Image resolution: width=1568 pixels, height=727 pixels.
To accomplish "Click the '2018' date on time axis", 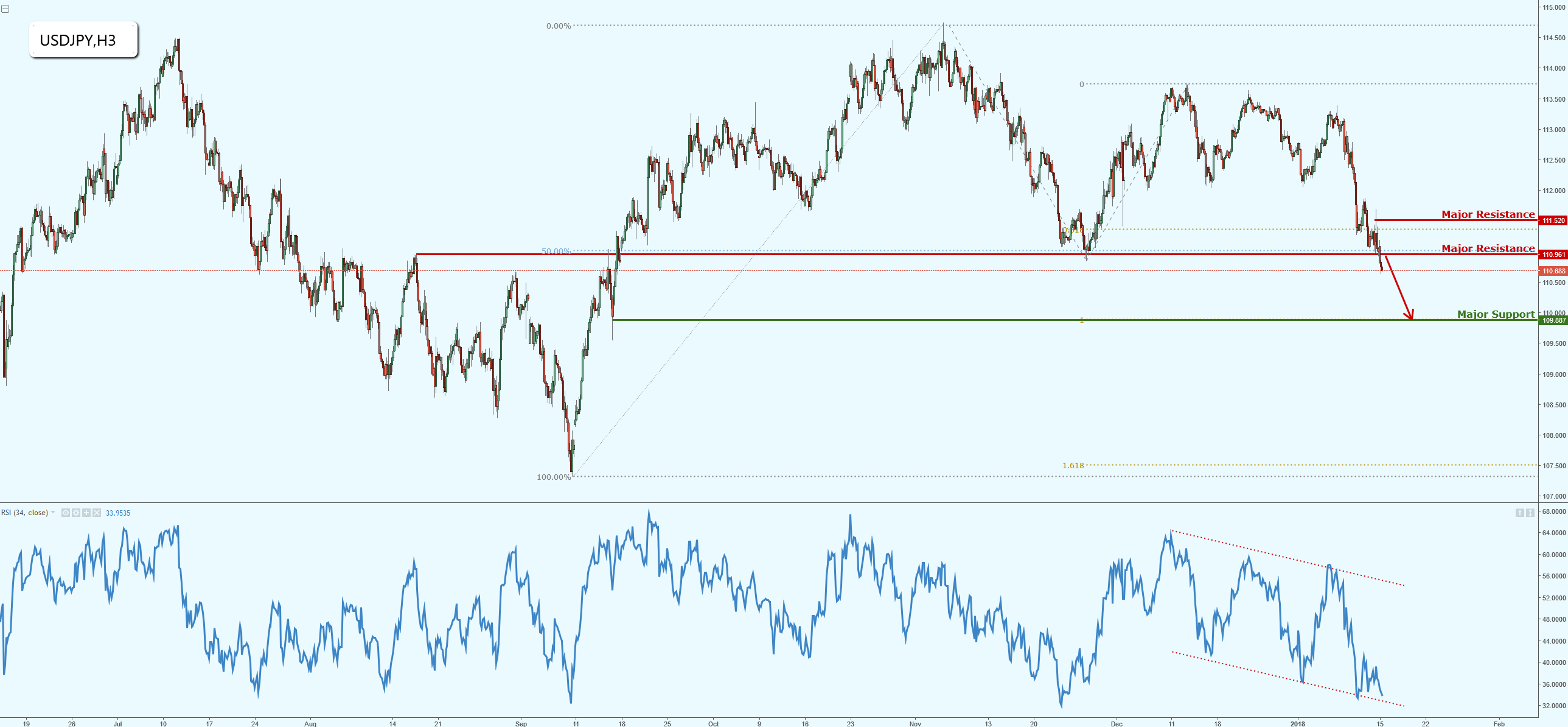I will 1297,723.
